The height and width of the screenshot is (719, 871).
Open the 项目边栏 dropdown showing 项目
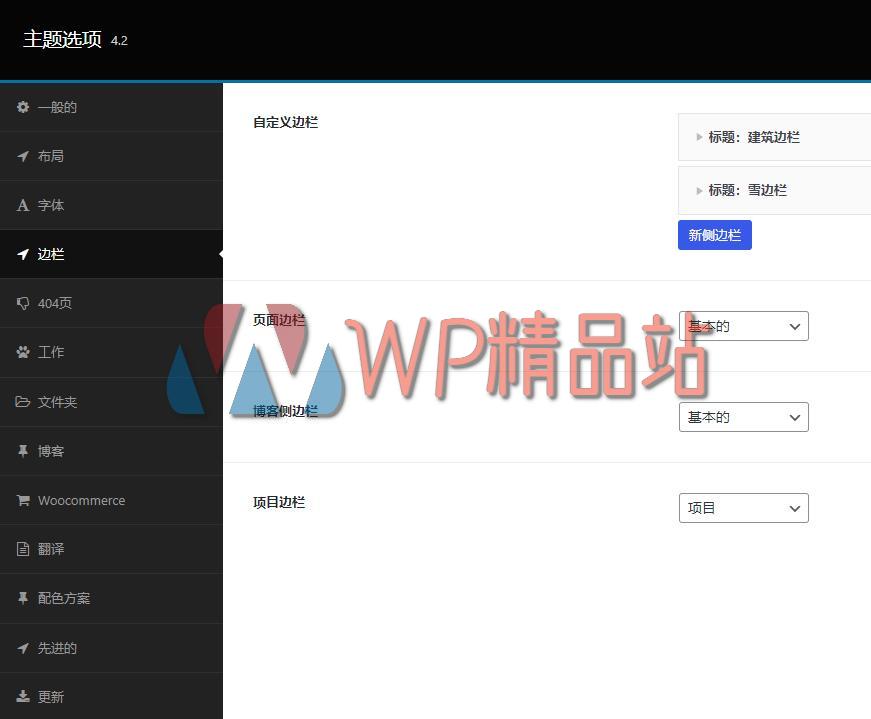click(743, 508)
